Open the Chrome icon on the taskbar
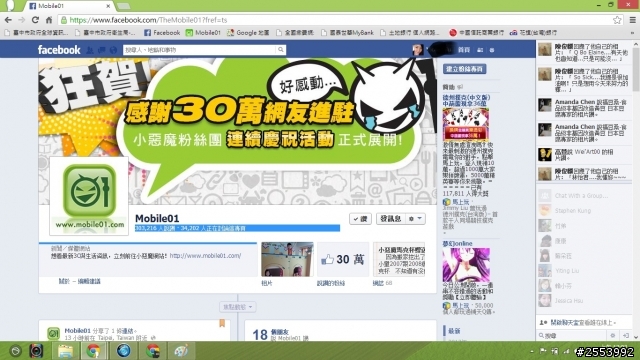640x360 pixels. click(94, 351)
